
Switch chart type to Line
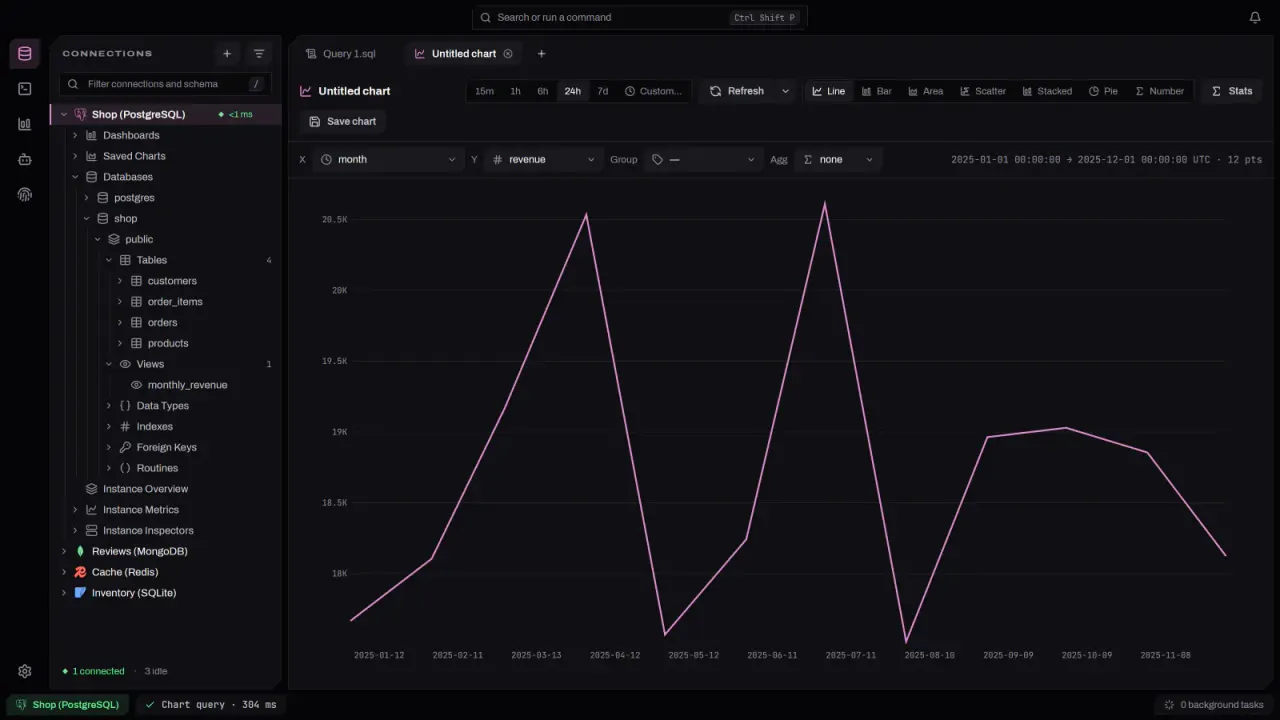(x=828, y=91)
